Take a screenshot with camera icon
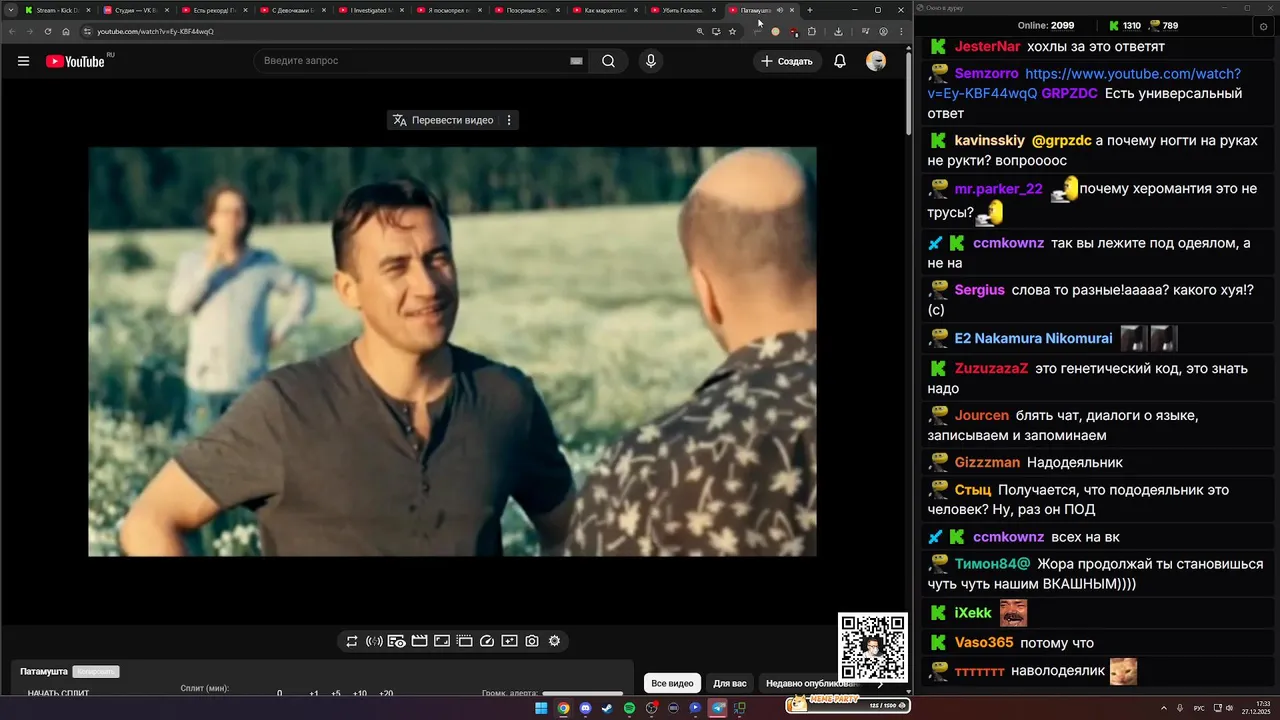1280x720 pixels. (532, 641)
